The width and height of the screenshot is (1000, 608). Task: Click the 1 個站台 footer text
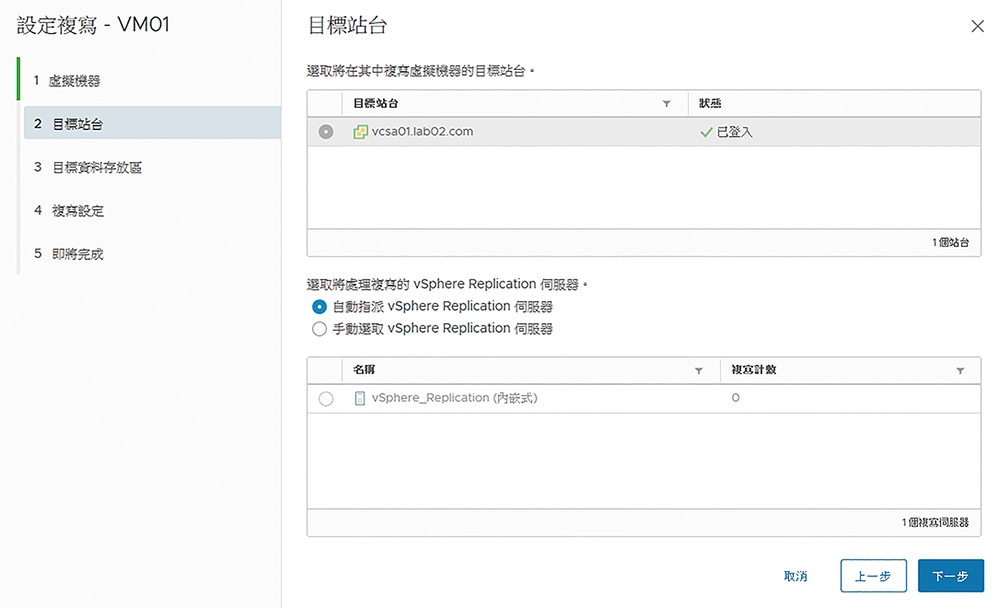(950, 242)
